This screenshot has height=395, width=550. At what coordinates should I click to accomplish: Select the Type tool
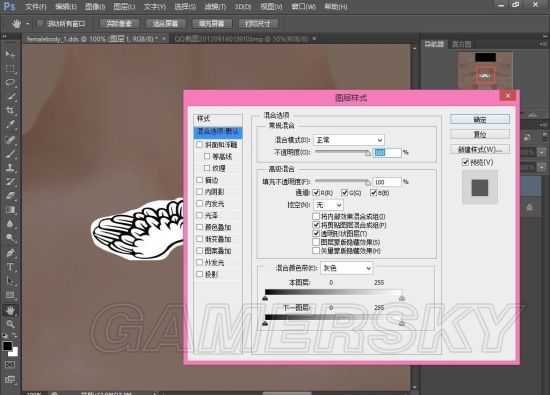pos(10,267)
